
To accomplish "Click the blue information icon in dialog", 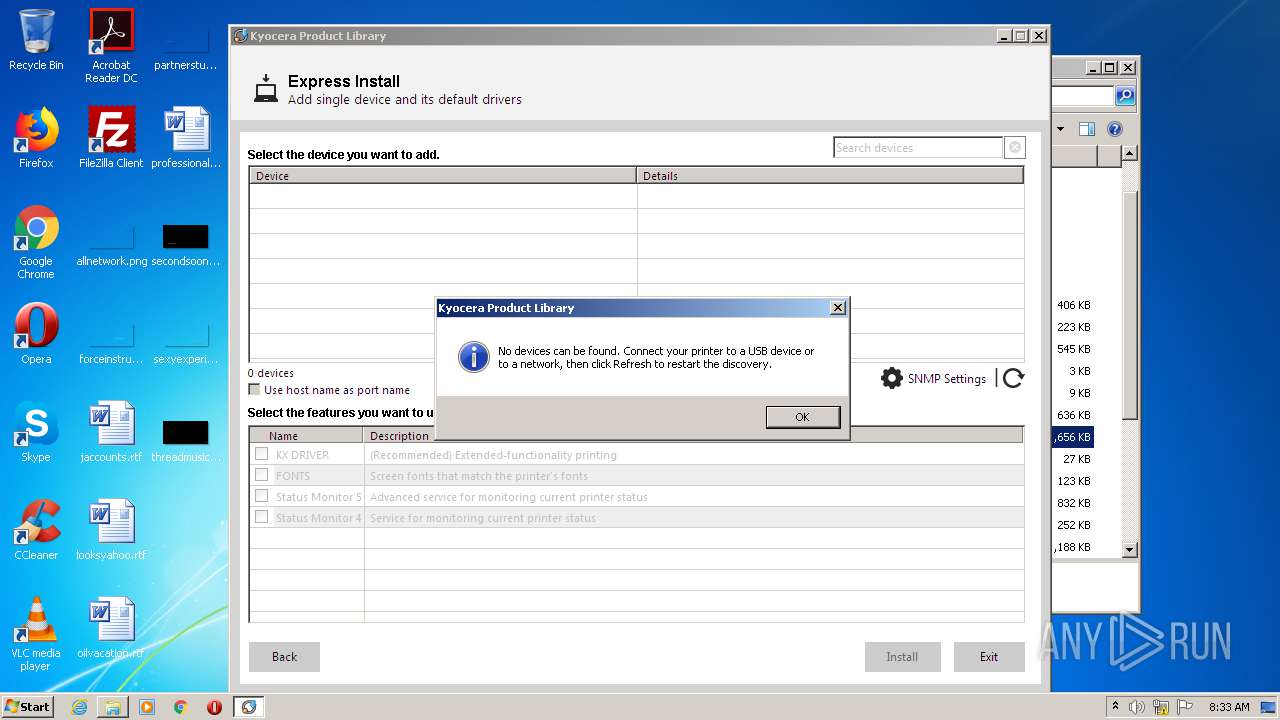I will 473,357.
